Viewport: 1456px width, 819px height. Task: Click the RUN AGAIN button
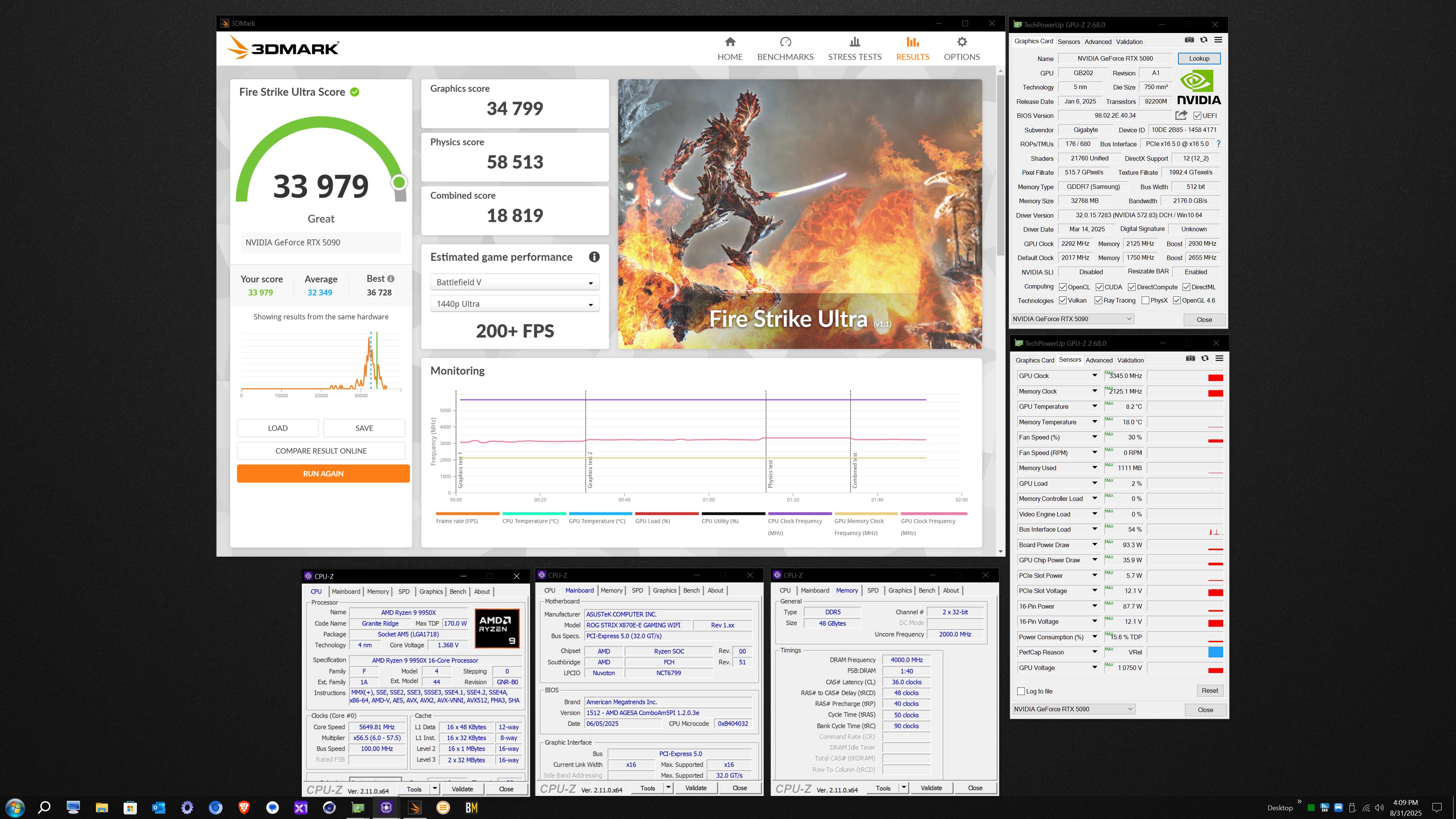[x=323, y=474]
